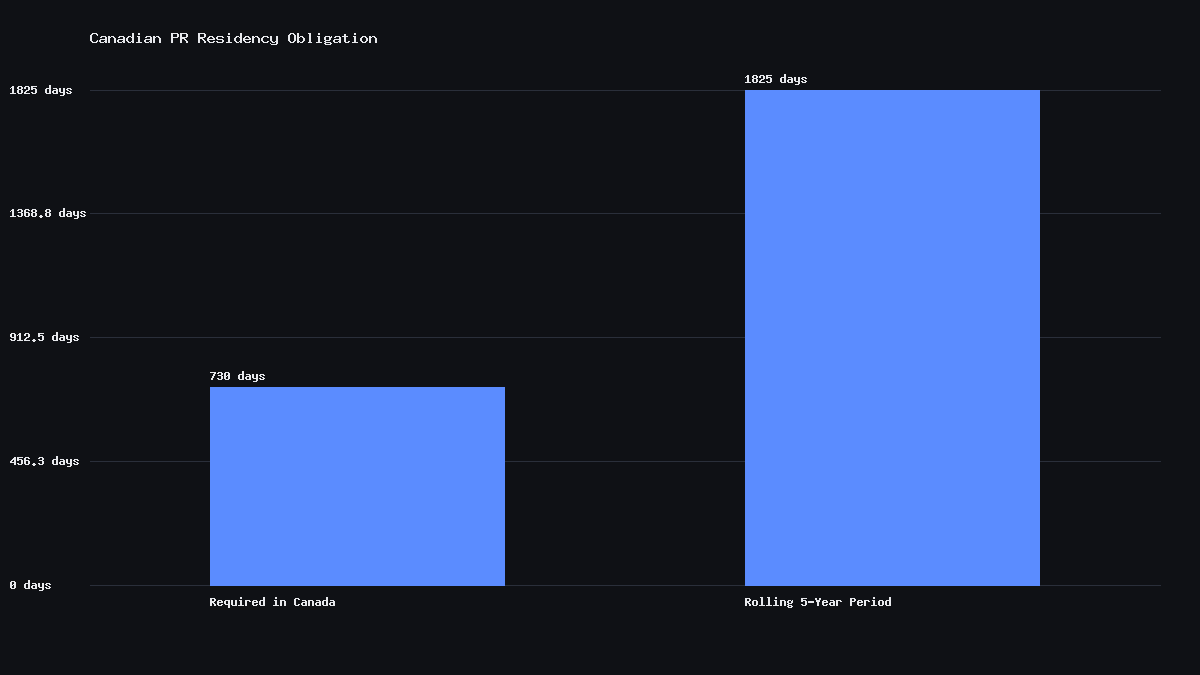Screen dimensions: 1200x675
Task: Click the 1825 days y-axis tick label
Action: (41, 90)
